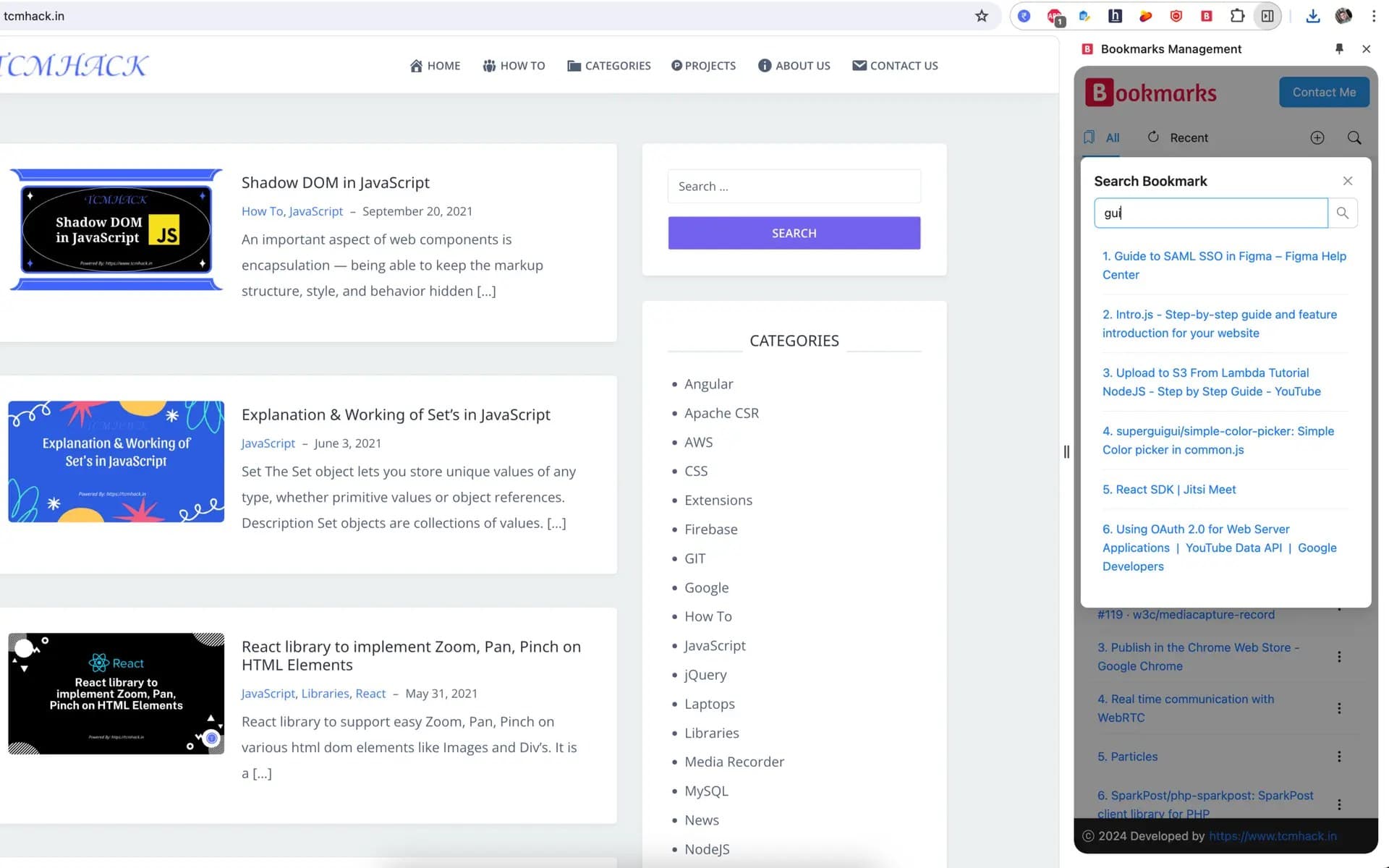The height and width of the screenshot is (868, 1389).
Task: Open the HOME menu item
Action: pos(435,66)
